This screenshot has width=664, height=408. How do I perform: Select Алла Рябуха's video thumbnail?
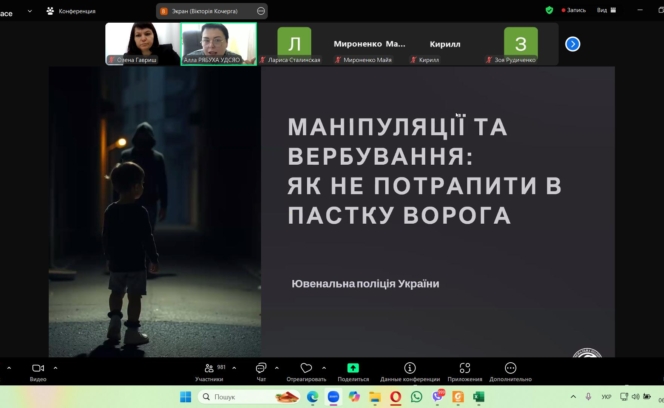click(218, 43)
